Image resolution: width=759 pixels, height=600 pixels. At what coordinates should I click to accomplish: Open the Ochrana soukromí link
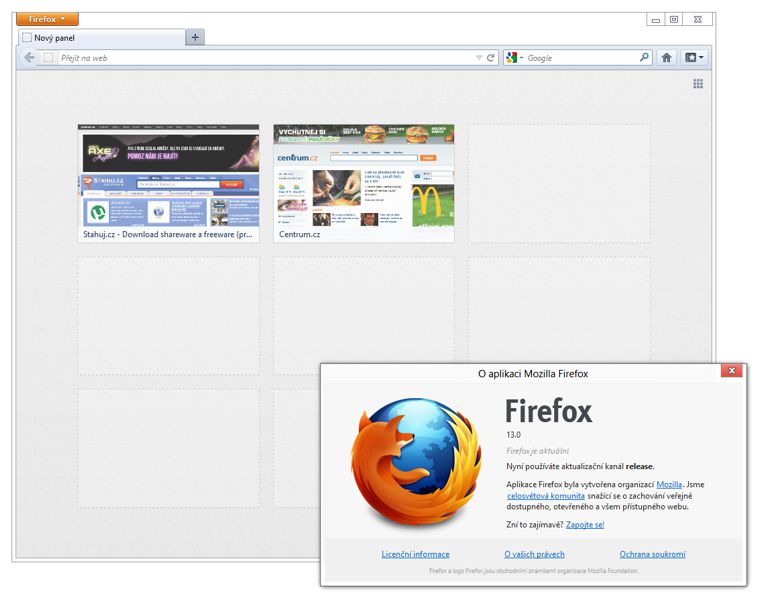click(653, 554)
